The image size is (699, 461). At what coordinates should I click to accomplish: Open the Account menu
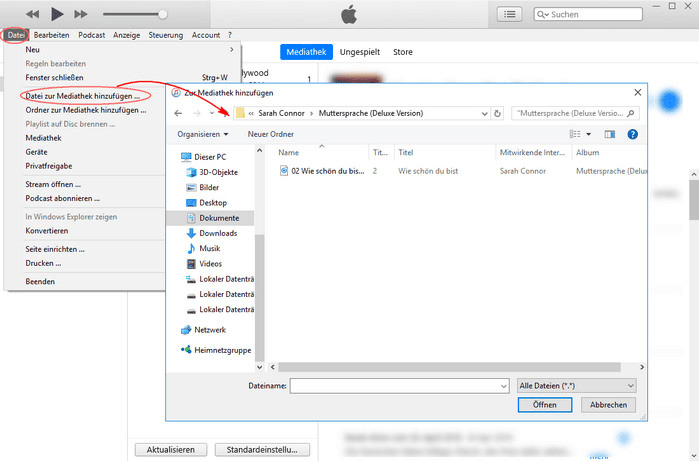tap(206, 35)
